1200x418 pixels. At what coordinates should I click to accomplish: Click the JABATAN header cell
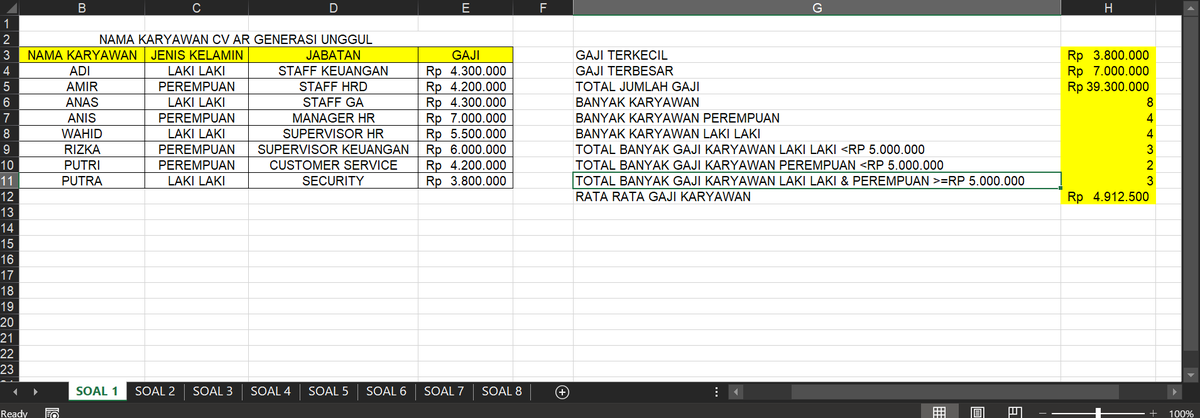(335, 55)
